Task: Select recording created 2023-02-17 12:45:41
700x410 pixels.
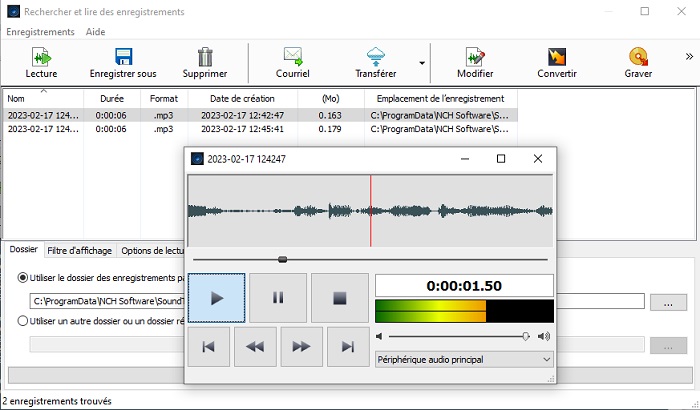Action: point(260,129)
